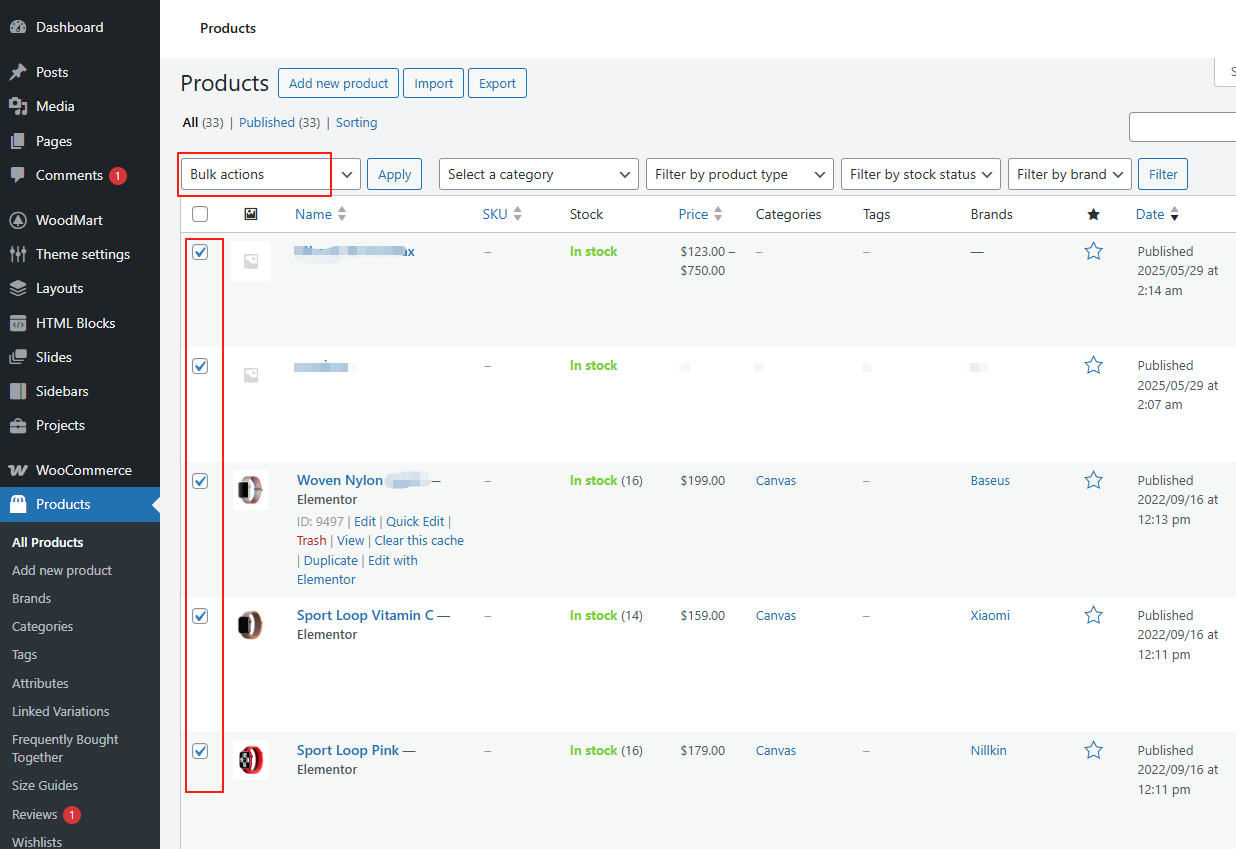Toggle the select-all checkbox in table header
This screenshot has height=849, width=1236.
(x=200, y=214)
